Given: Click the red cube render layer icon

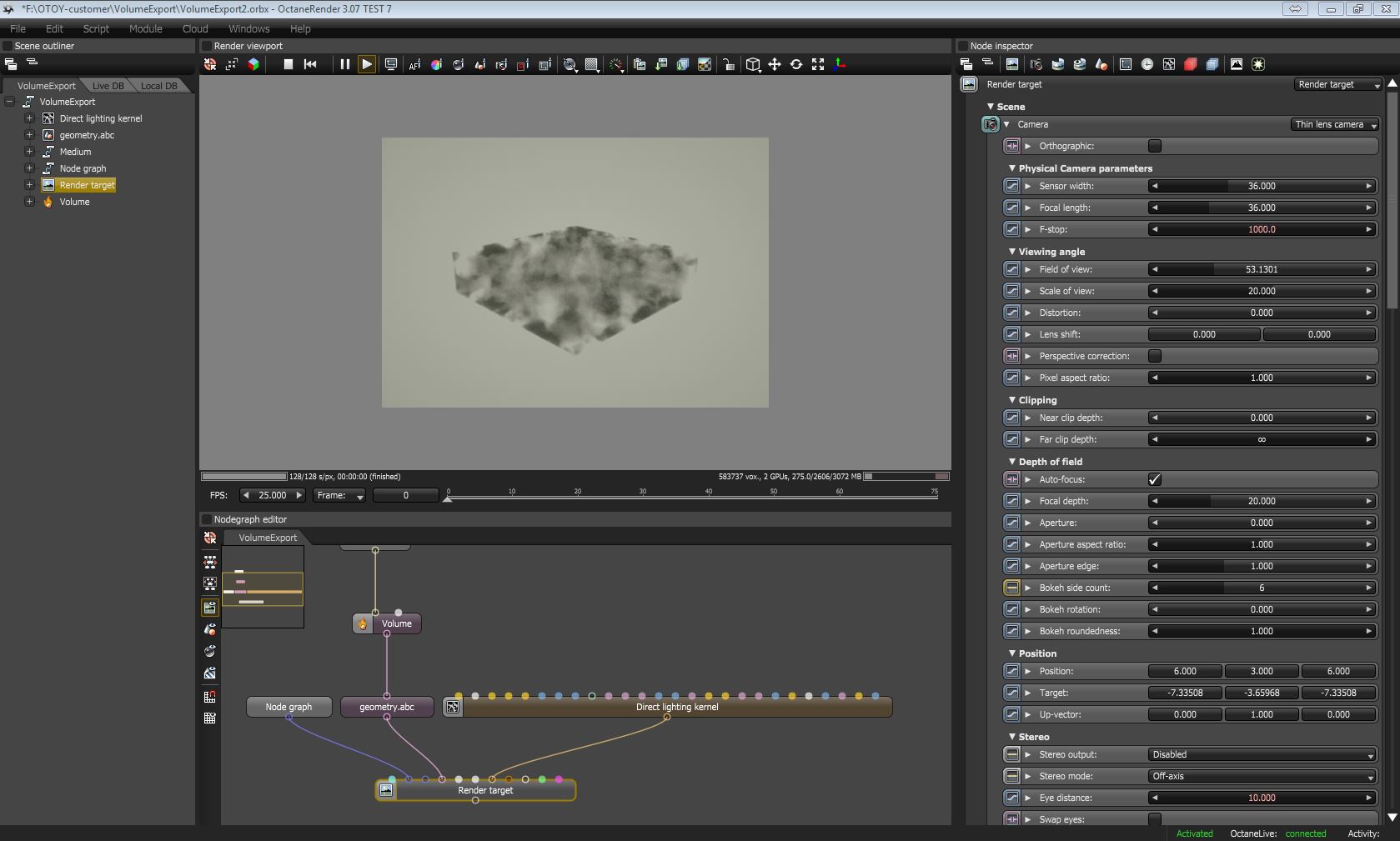Looking at the screenshot, I should point(1191,64).
